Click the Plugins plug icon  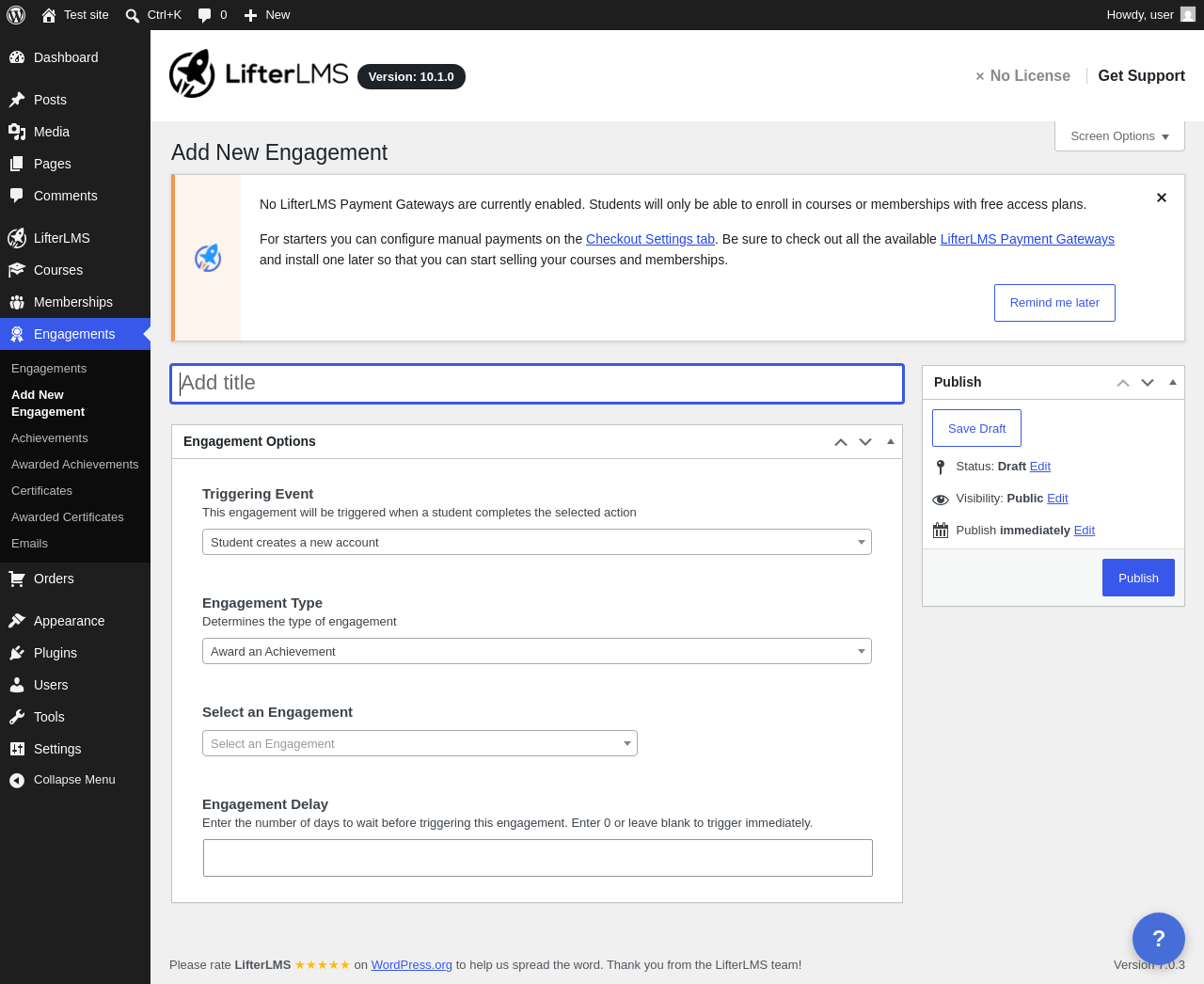click(17, 653)
